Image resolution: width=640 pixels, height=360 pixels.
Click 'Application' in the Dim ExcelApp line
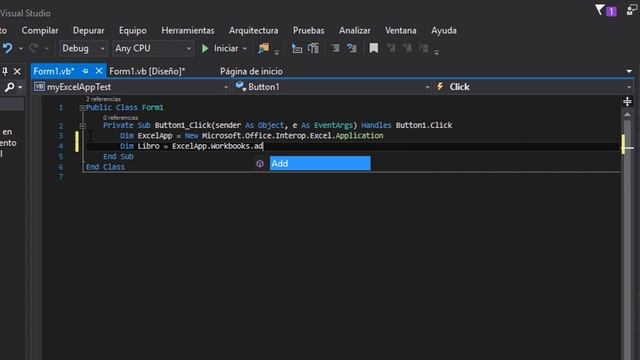click(360, 136)
